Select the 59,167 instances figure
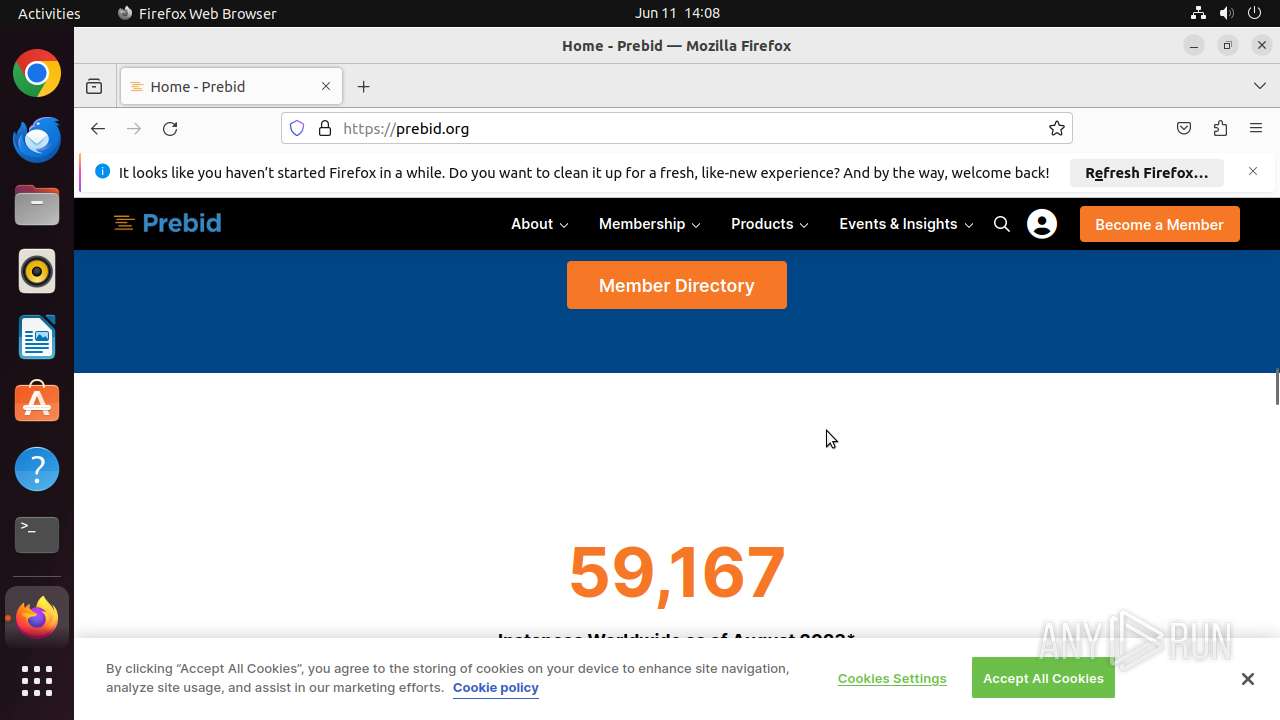The width and height of the screenshot is (1280, 720). [677, 573]
